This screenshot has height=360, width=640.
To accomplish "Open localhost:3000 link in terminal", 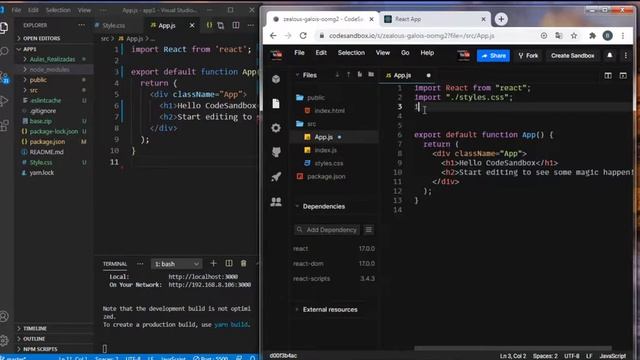I will (x=203, y=276).
